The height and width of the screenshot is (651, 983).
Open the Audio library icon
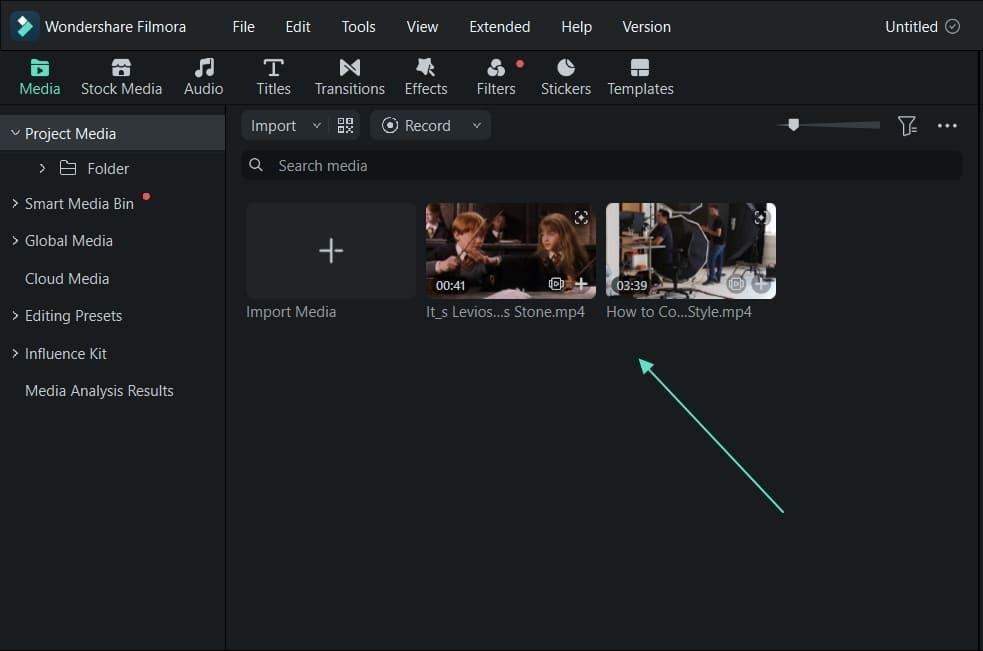point(204,67)
